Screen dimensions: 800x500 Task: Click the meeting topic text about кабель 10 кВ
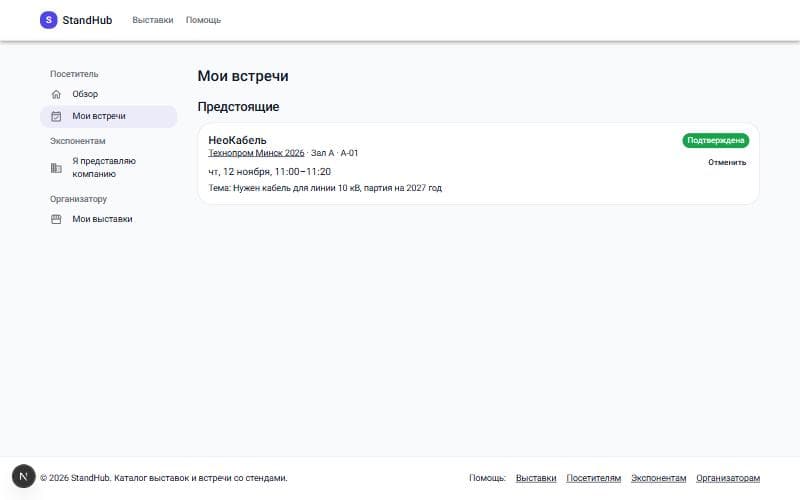[325, 188]
